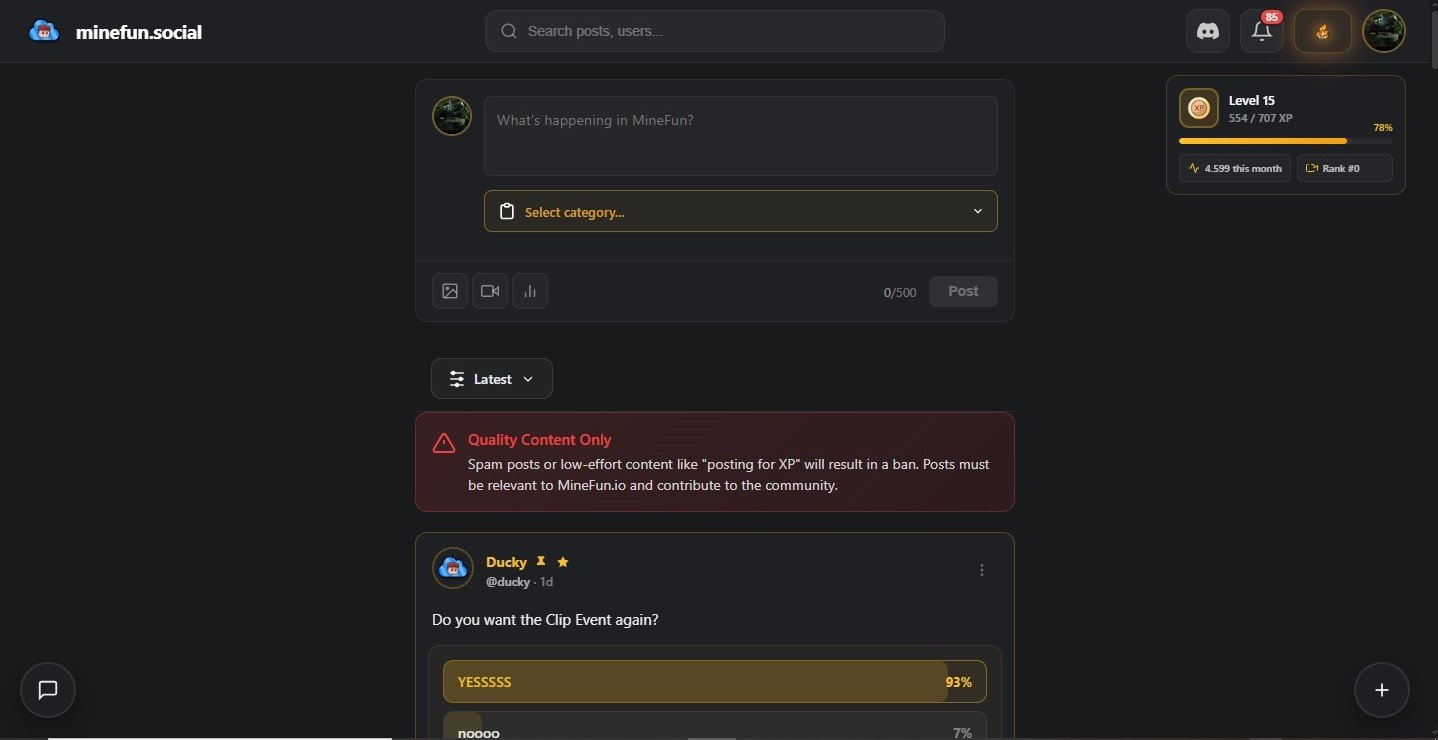Attach a video to the post
1438x740 pixels.
point(490,291)
